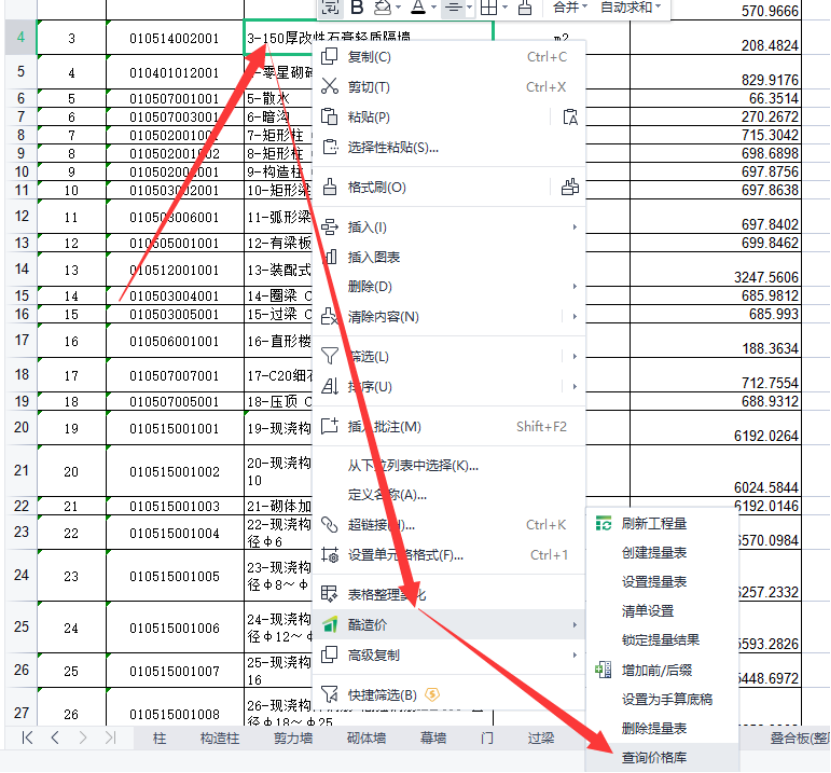Expand the 高级复制 submenu

(574, 655)
